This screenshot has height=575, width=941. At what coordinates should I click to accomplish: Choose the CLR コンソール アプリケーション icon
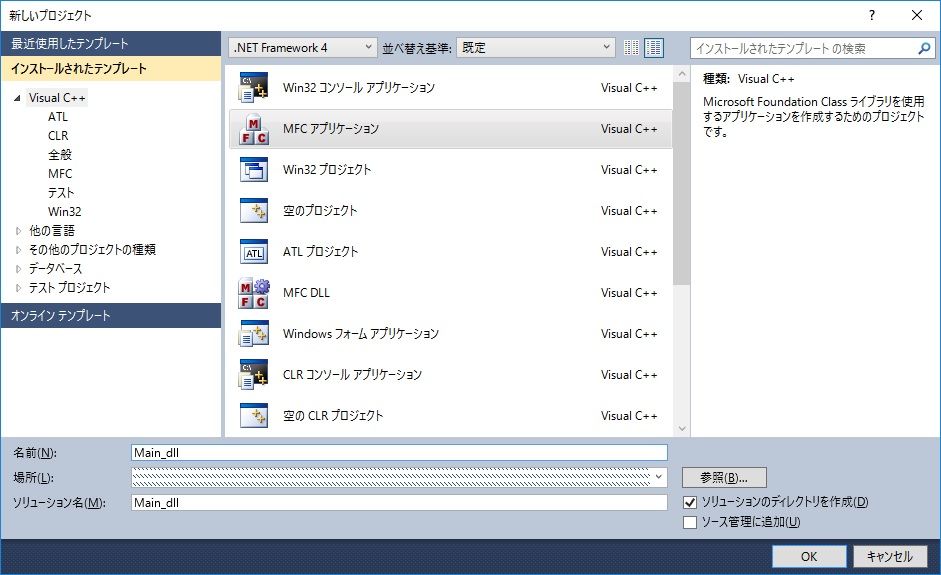pyautogui.click(x=254, y=375)
